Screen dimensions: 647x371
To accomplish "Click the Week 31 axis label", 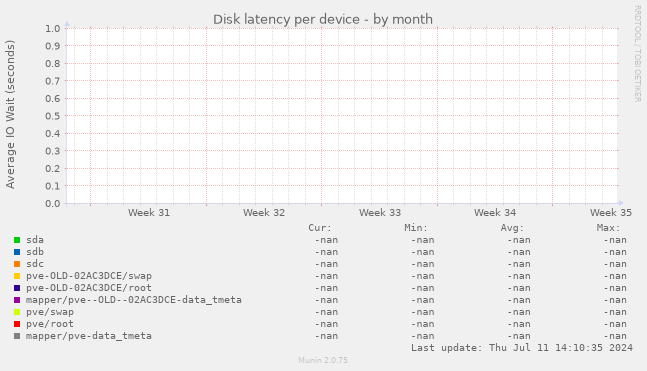I will pyautogui.click(x=149, y=213).
